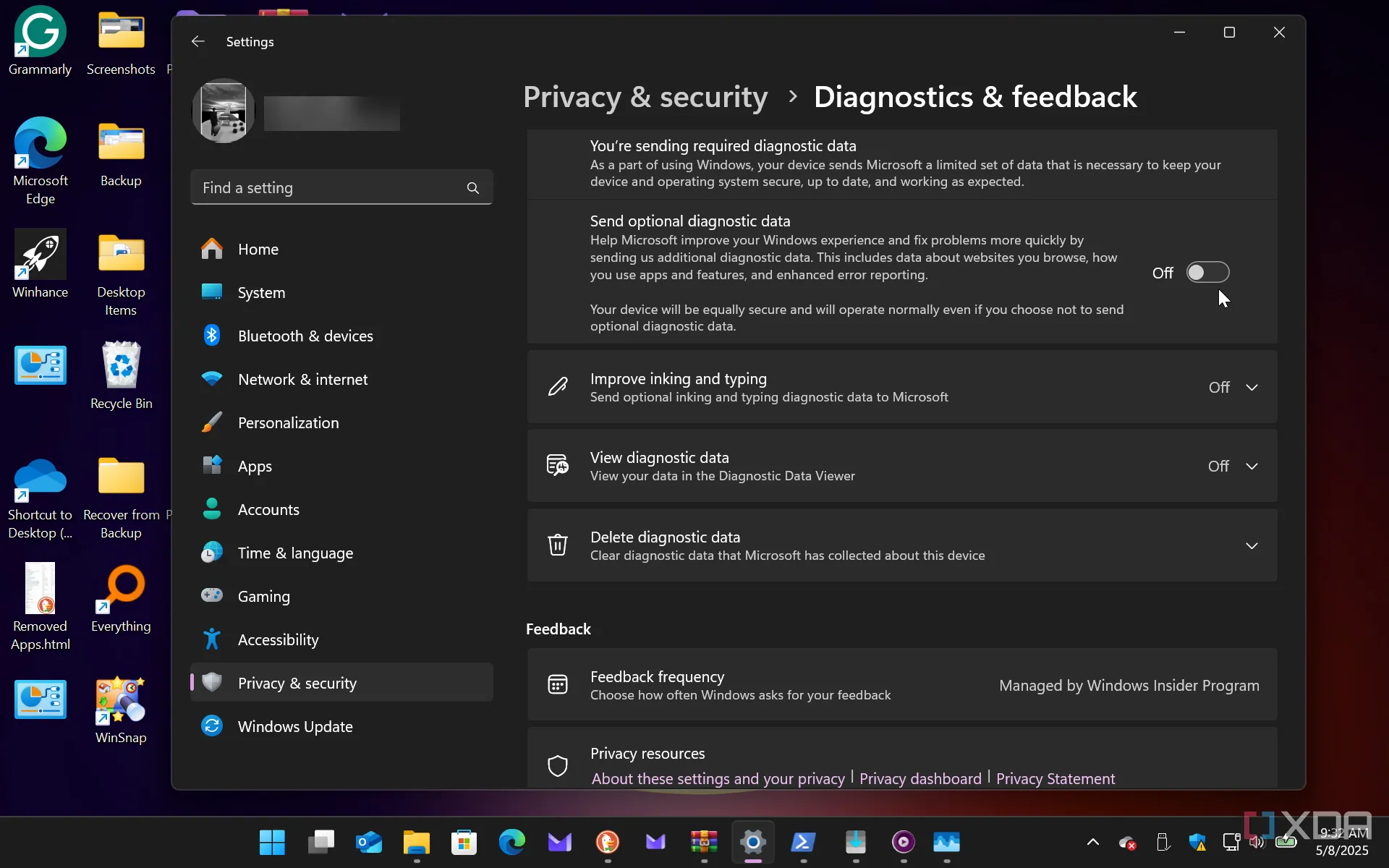Open the Windows Start button
Screen dimensions: 1389x868
[x=272, y=842]
